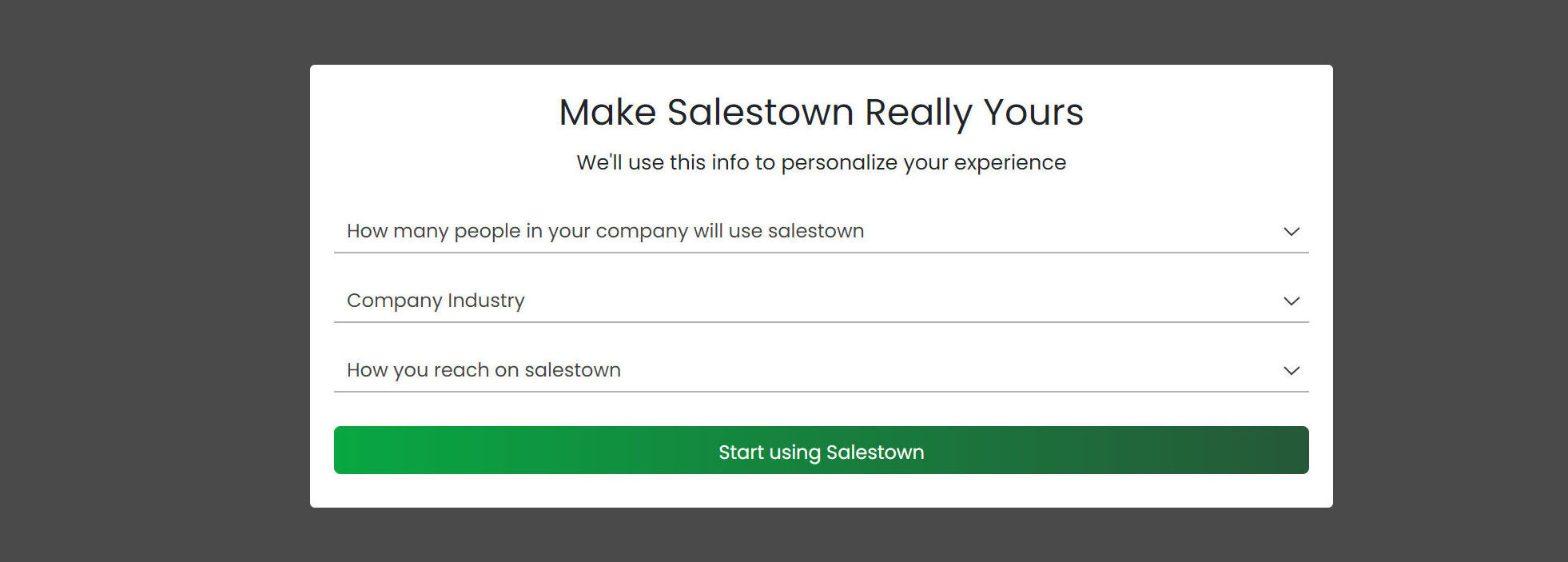Click the chevron beside How you reach on salestown
Screen dimensions: 1568x562
(1291, 371)
